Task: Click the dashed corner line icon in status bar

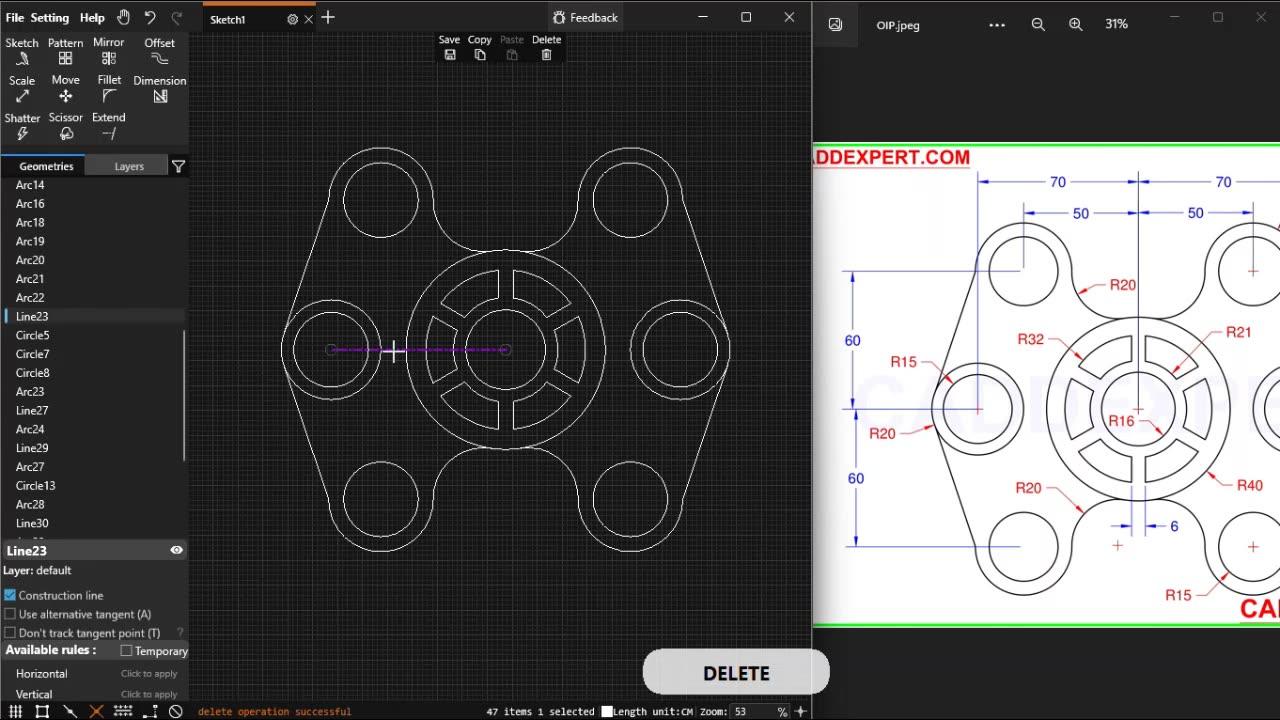Action: pos(150,711)
